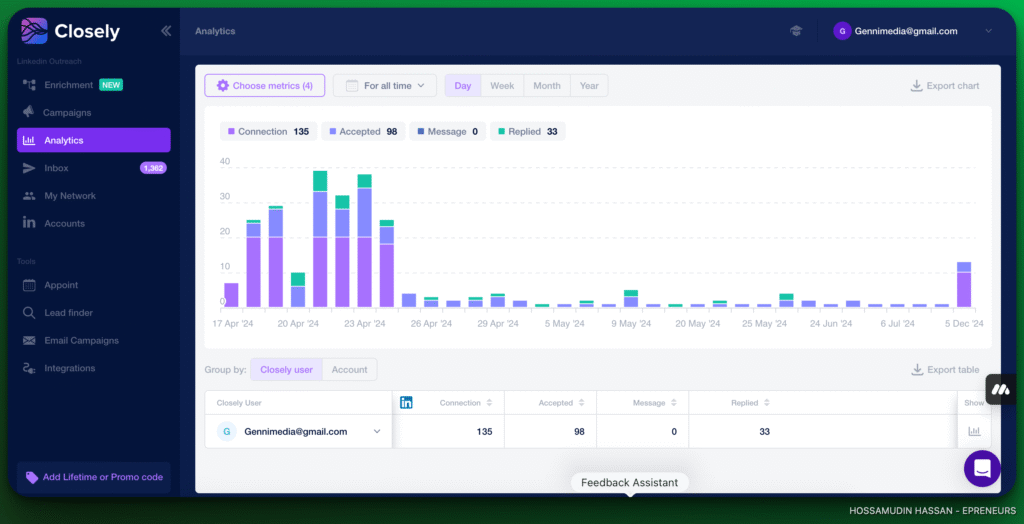Expand the Gennimedia user row in the table

coord(377,432)
